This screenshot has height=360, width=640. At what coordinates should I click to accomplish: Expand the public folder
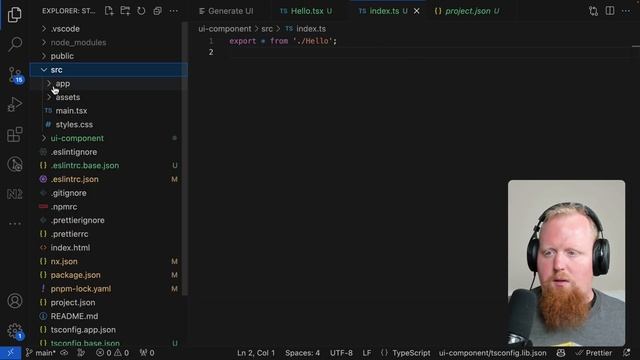(x=109, y=56)
